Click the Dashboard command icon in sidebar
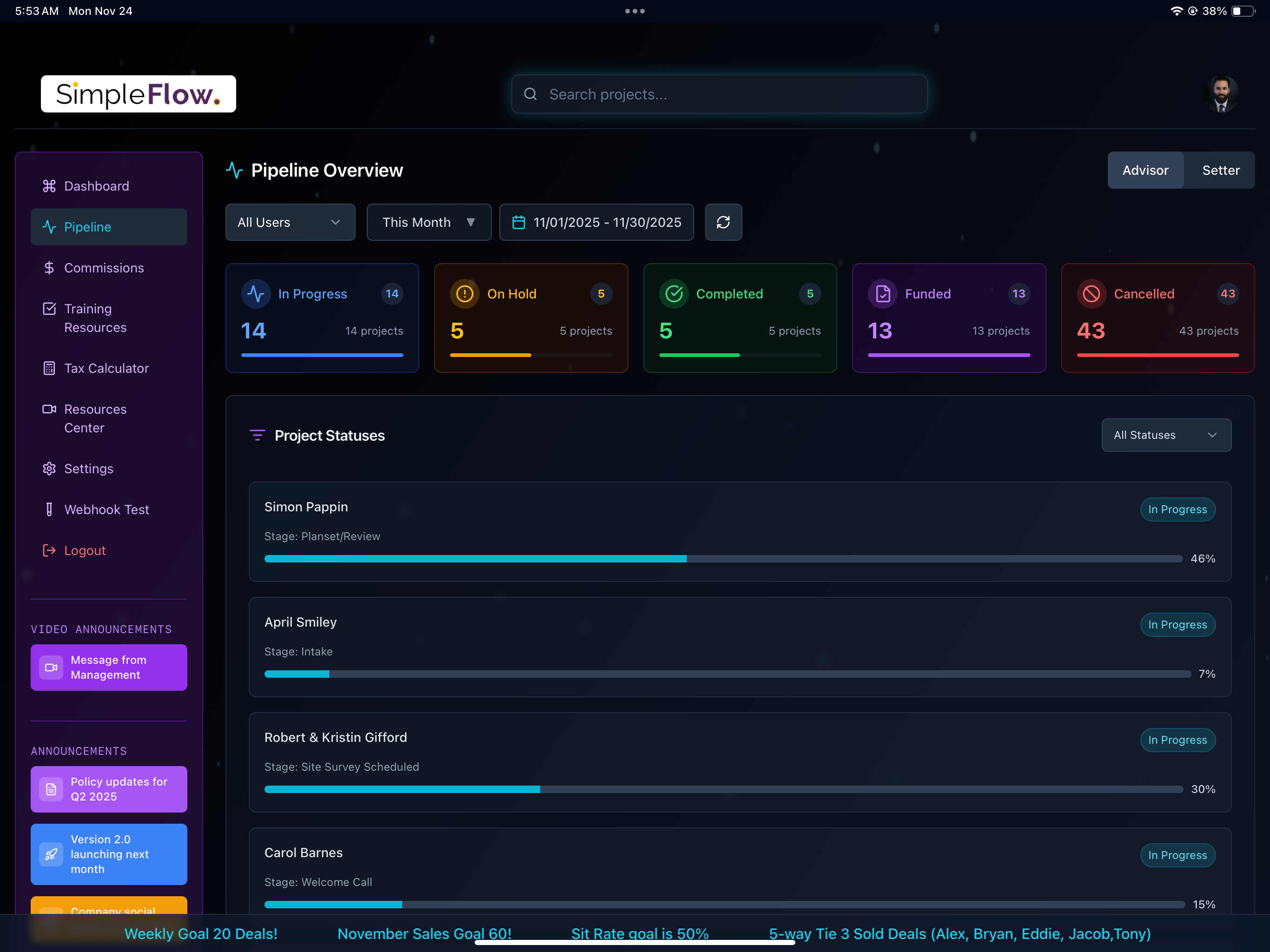Viewport: 1270px width, 952px height. pos(49,186)
